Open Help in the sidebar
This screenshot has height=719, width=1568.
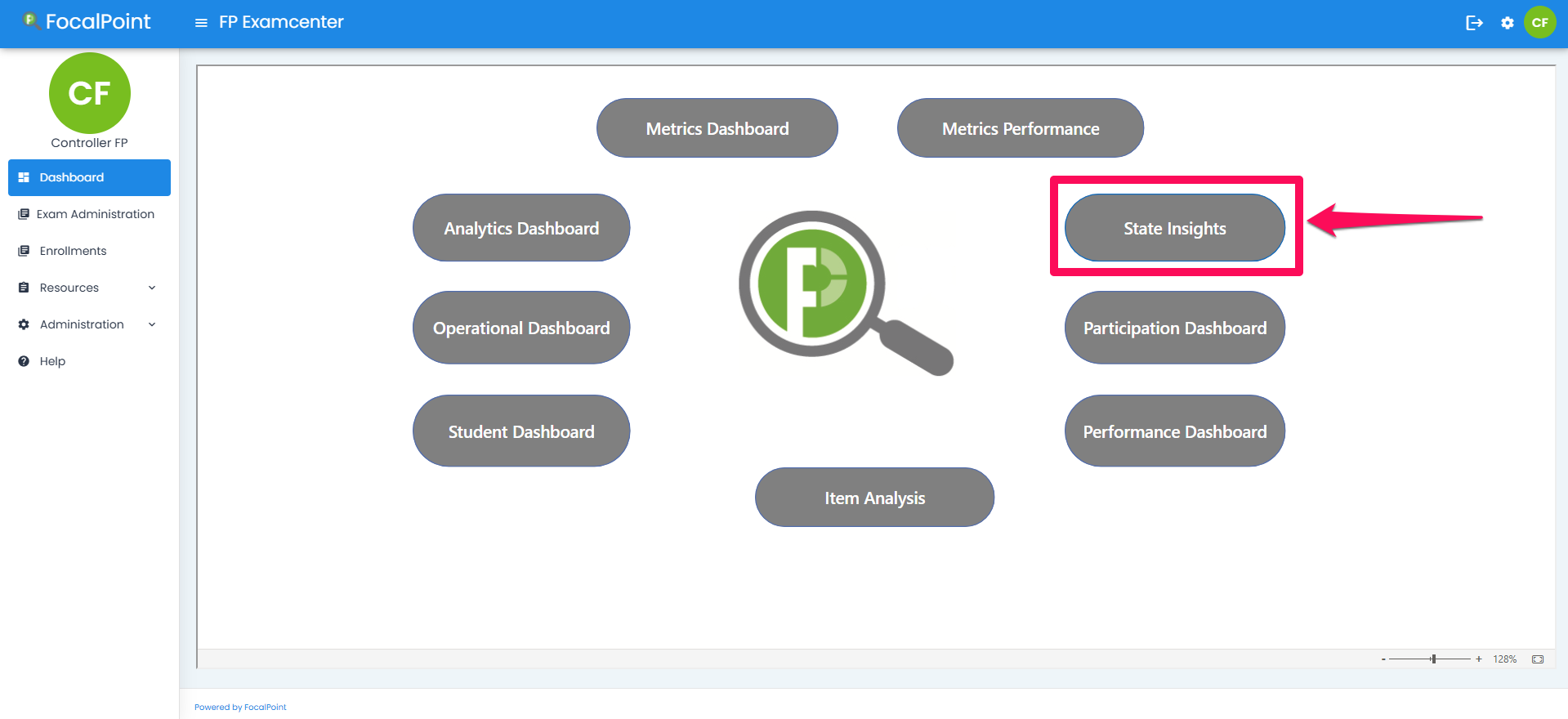point(89,361)
